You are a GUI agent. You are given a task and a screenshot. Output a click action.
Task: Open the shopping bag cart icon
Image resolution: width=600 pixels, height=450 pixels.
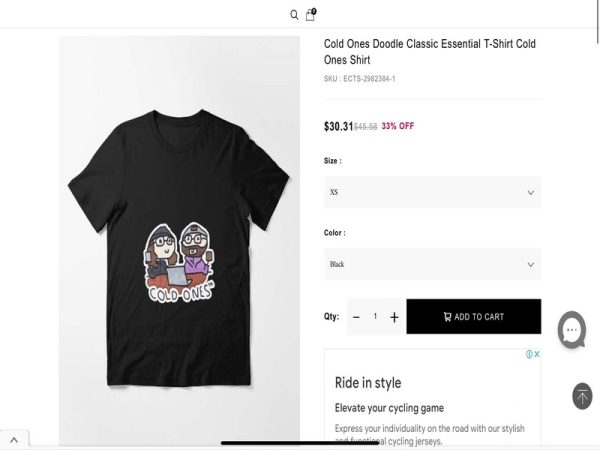point(310,15)
